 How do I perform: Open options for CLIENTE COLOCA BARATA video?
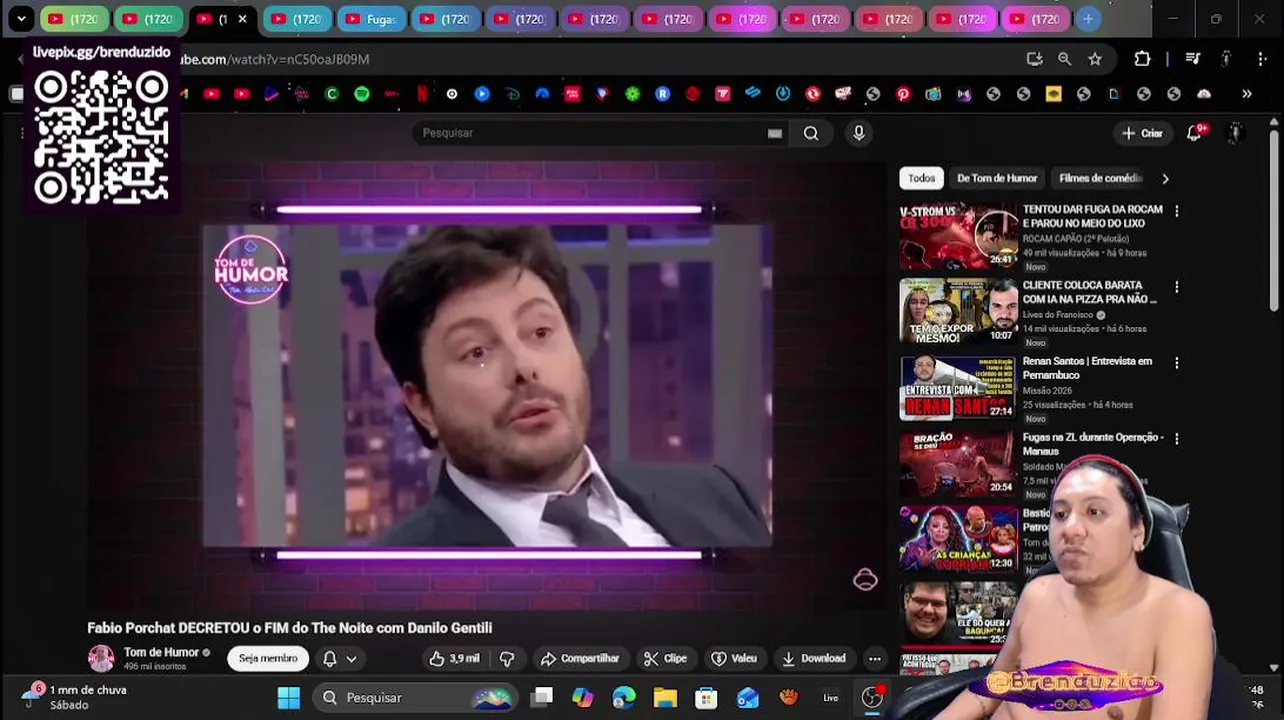(1177, 287)
